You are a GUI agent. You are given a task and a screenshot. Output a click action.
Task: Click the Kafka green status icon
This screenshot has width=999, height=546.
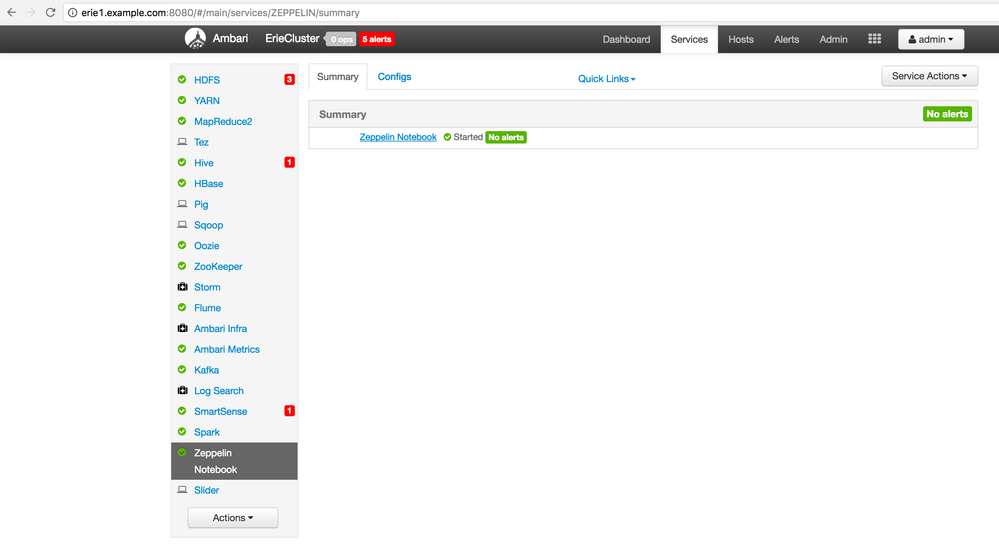pyautogui.click(x=182, y=370)
